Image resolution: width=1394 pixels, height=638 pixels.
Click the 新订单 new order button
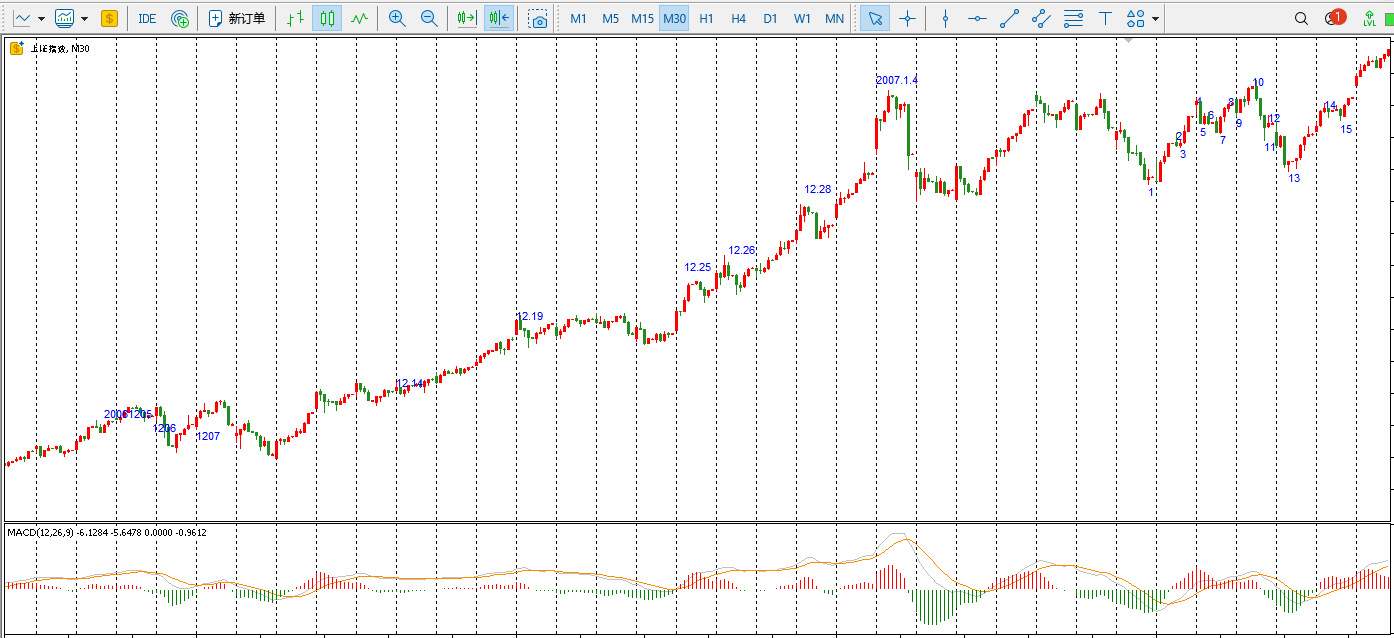point(237,18)
